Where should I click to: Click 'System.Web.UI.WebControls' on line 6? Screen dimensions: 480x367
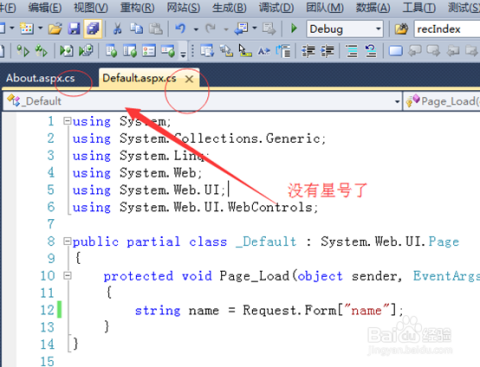pos(216,207)
